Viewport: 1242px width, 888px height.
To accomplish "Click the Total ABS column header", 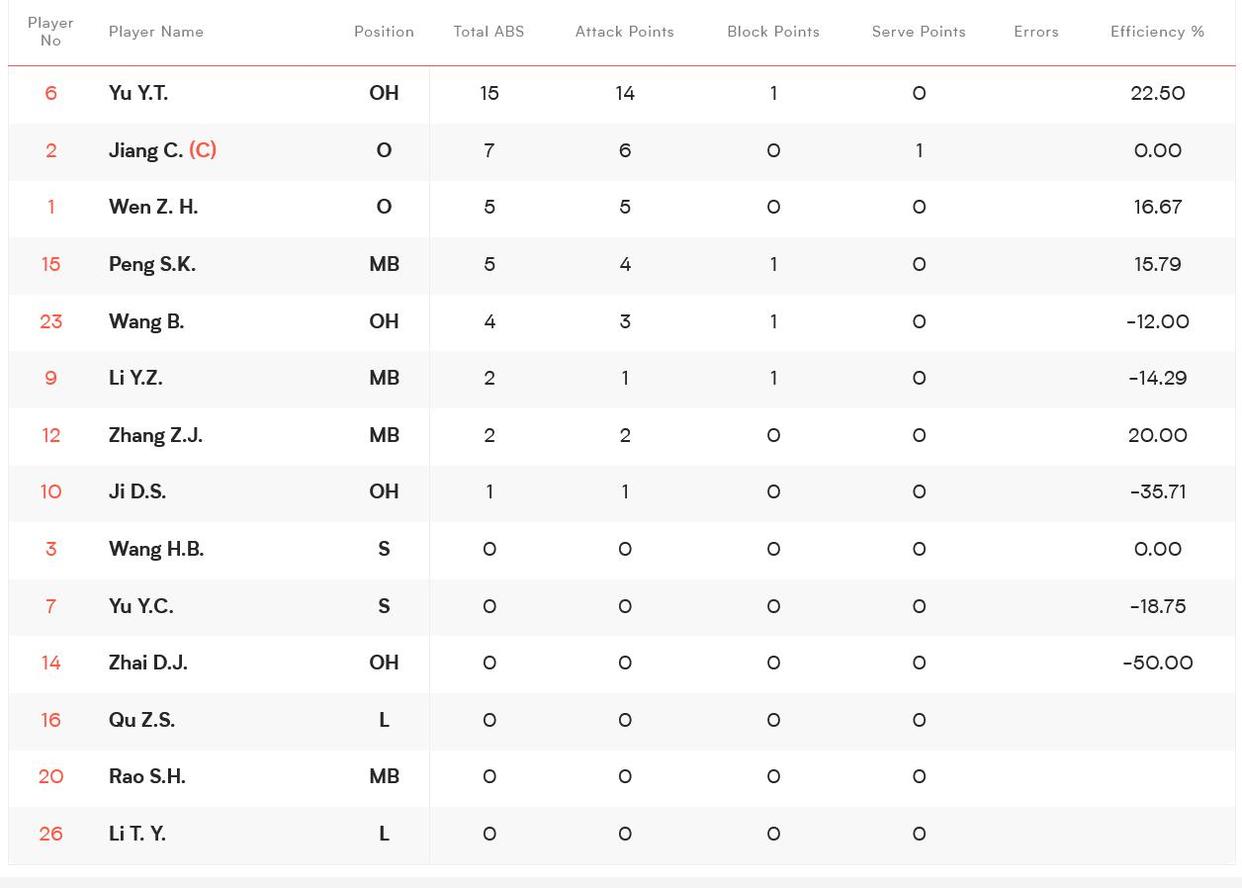I will pos(488,31).
